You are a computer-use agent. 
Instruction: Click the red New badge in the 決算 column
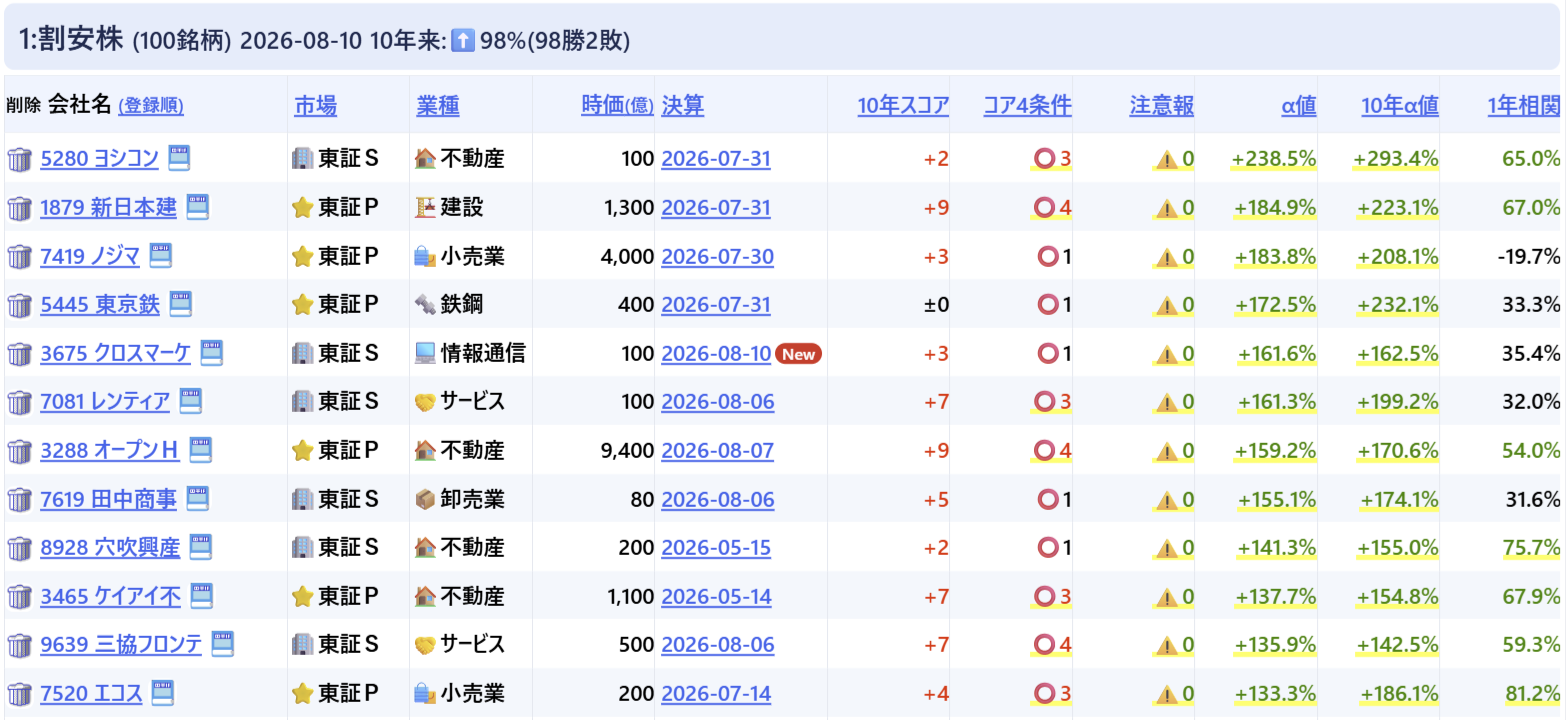pyautogui.click(x=798, y=354)
